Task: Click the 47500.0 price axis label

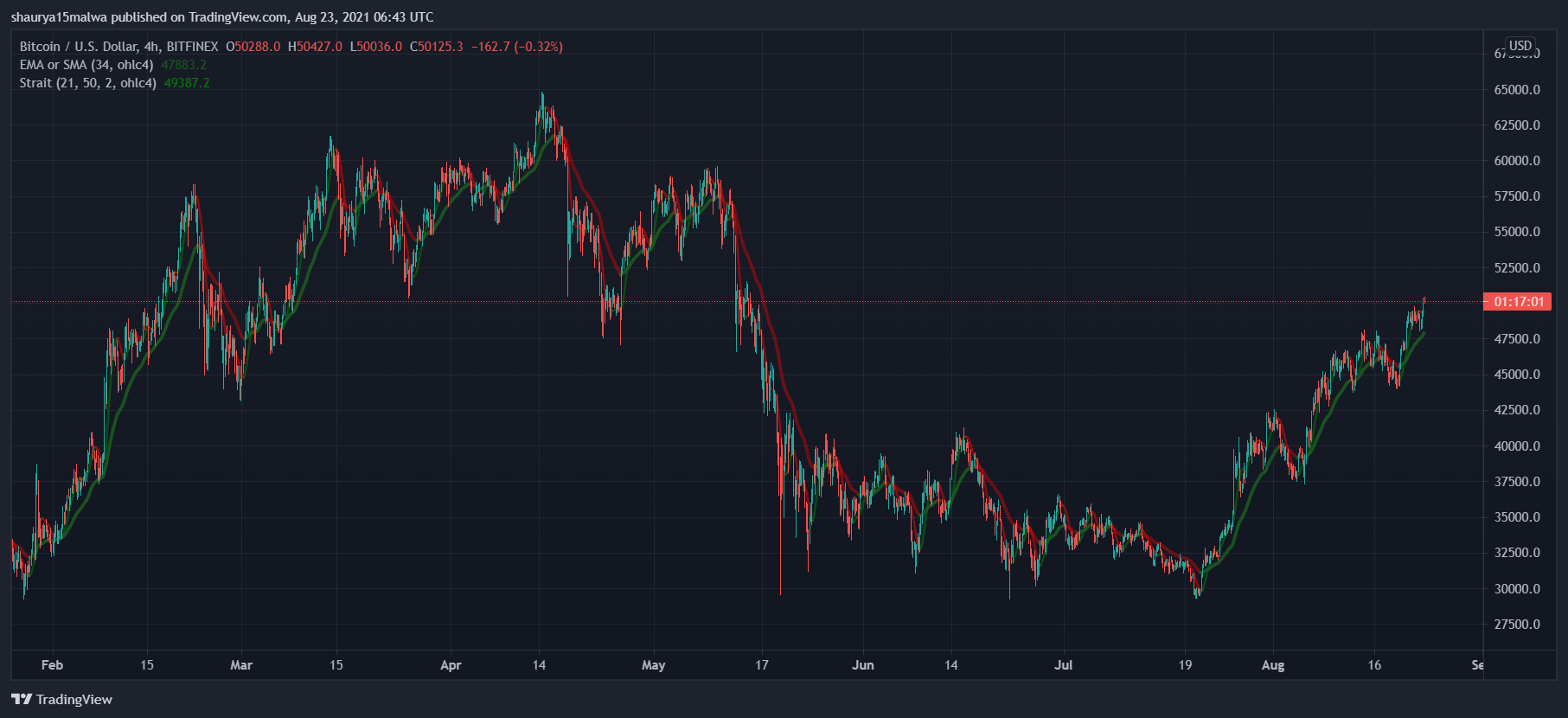Action: (1517, 339)
